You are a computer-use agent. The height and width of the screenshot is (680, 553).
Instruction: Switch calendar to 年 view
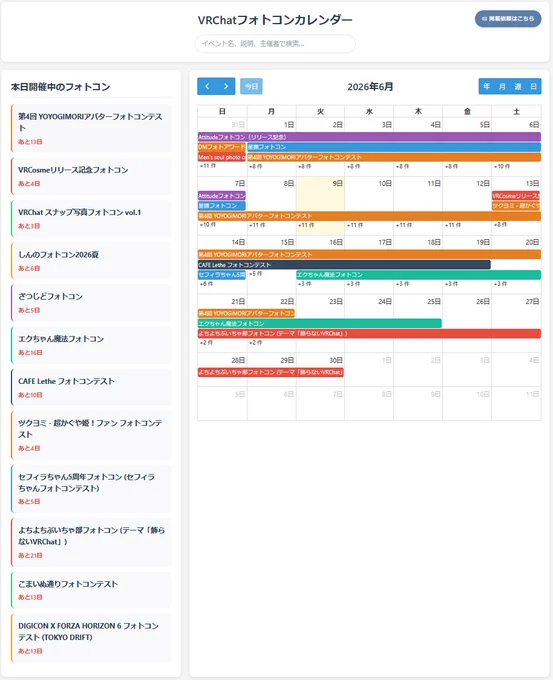[x=487, y=86]
